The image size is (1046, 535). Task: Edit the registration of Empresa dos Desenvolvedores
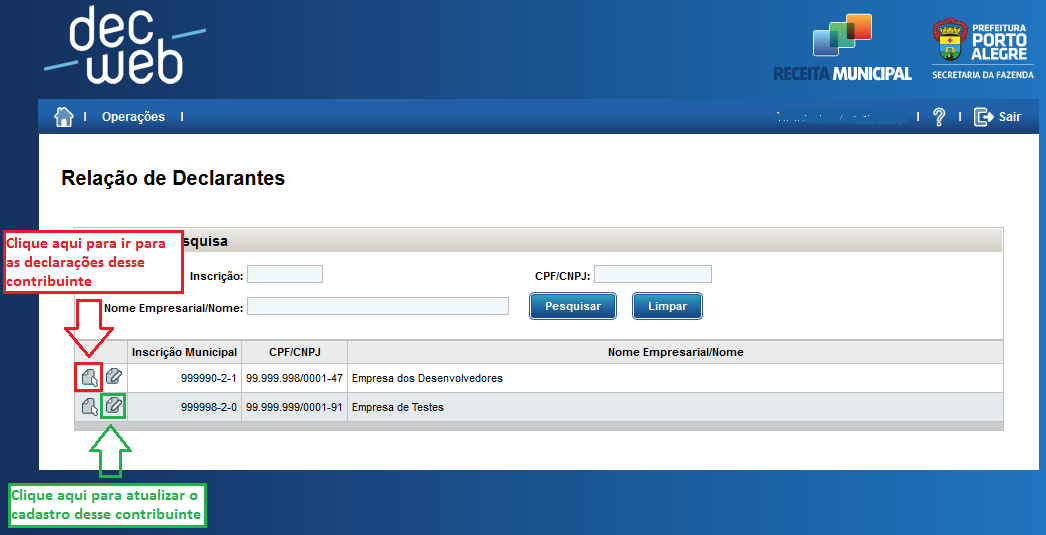point(113,378)
